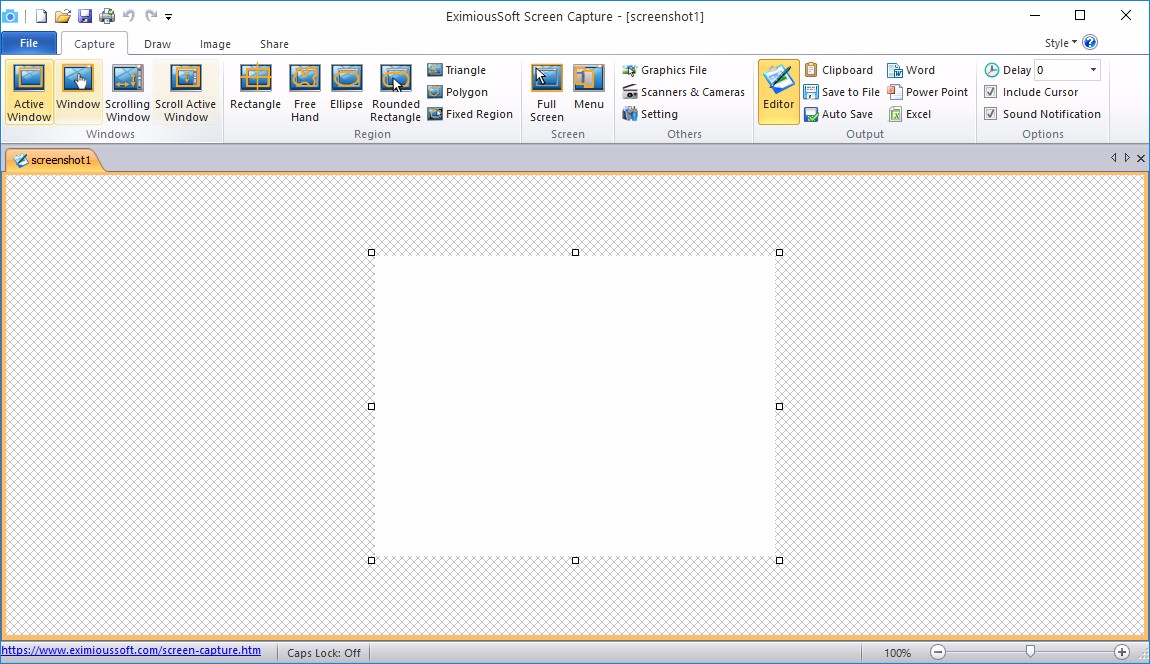
Task: Click the zoom slider handle
Action: [1030, 652]
